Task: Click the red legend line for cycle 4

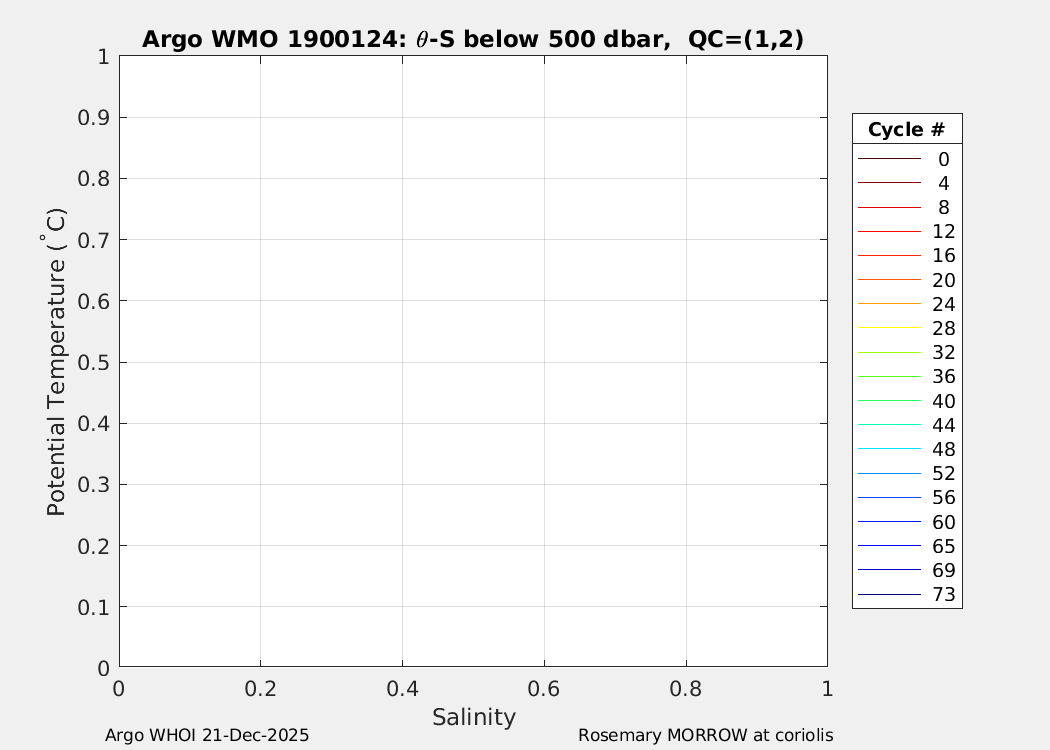Action: pyautogui.click(x=888, y=183)
